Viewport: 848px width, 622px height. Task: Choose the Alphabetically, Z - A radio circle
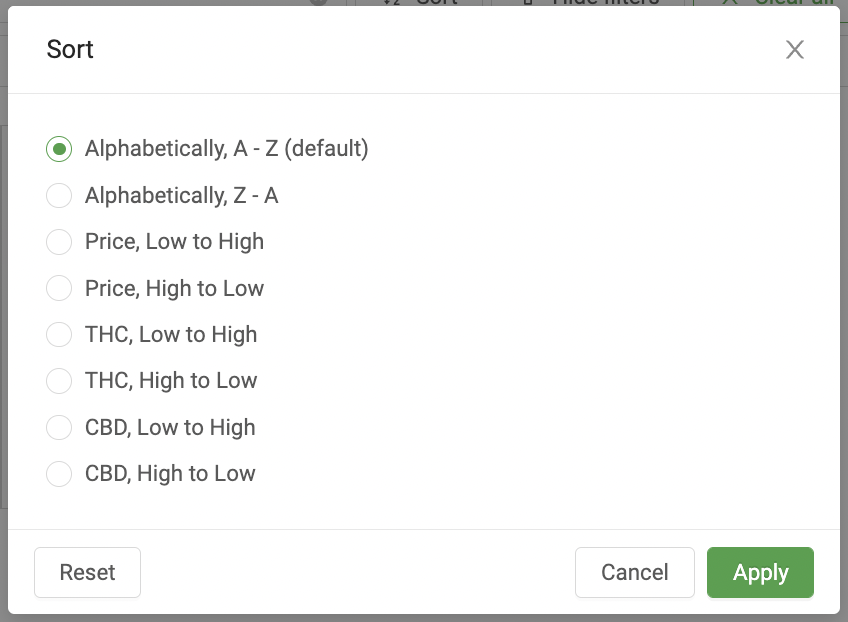pos(59,196)
